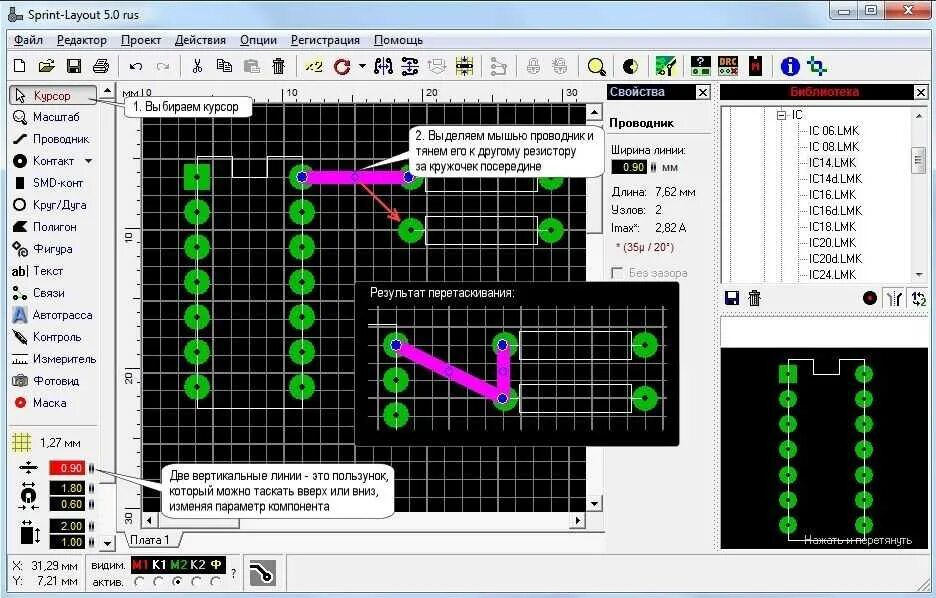The width and height of the screenshot is (936, 598).
Task: Delete the library macro with its trash icon
Action: (x=755, y=298)
